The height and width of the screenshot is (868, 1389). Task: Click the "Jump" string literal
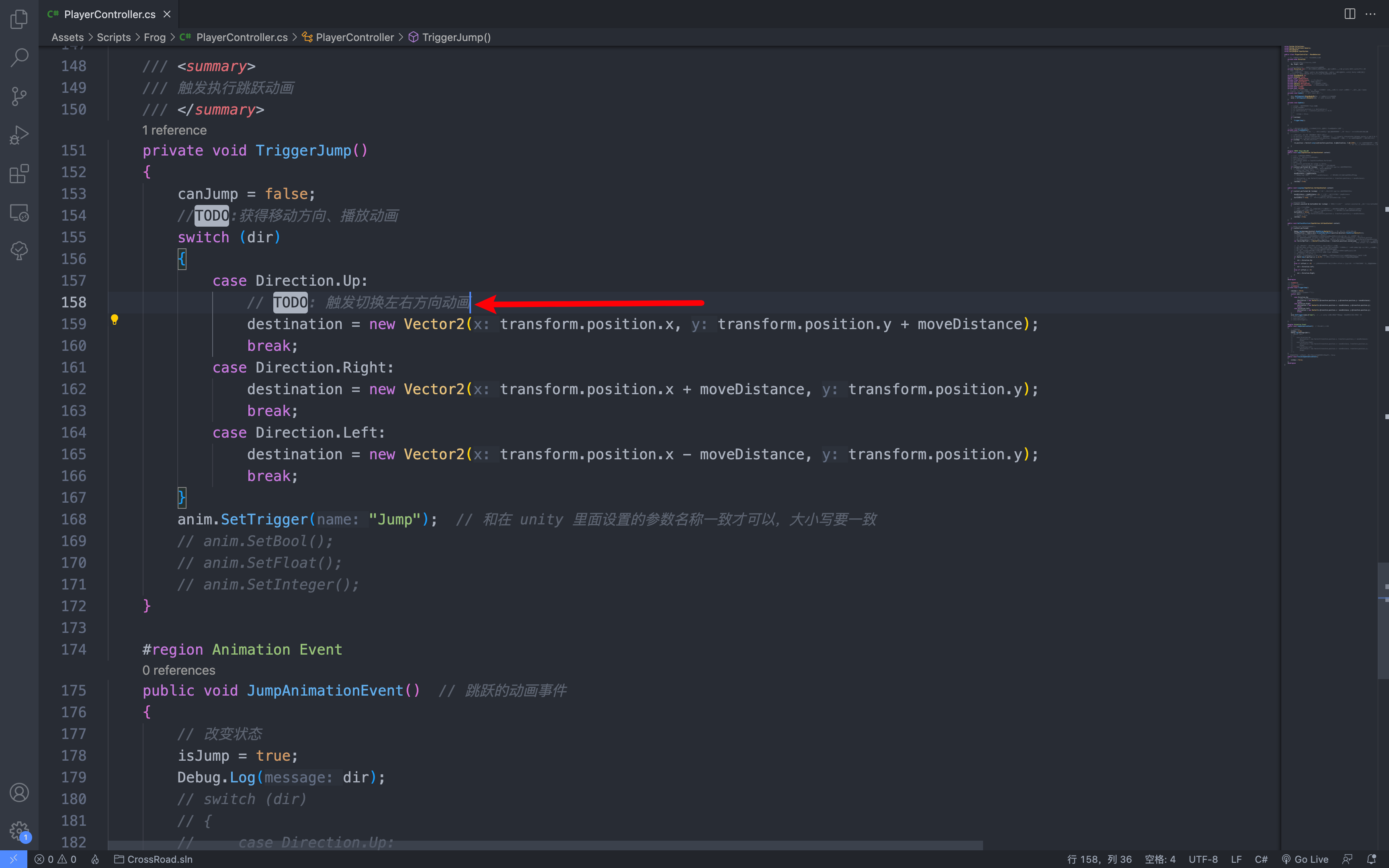(x=395, y=520)
